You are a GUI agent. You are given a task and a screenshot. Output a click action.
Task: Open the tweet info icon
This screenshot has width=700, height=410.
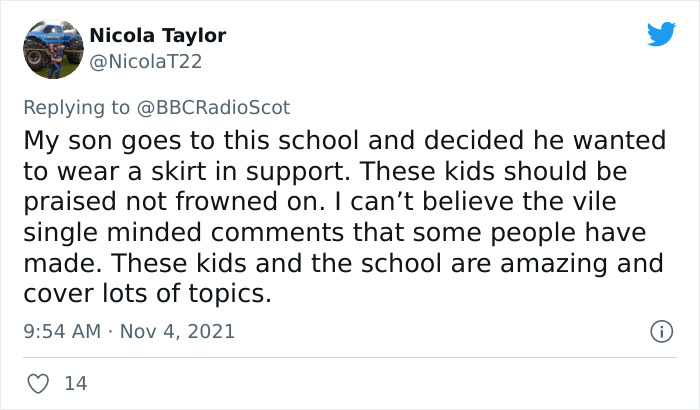coord(660,330)
